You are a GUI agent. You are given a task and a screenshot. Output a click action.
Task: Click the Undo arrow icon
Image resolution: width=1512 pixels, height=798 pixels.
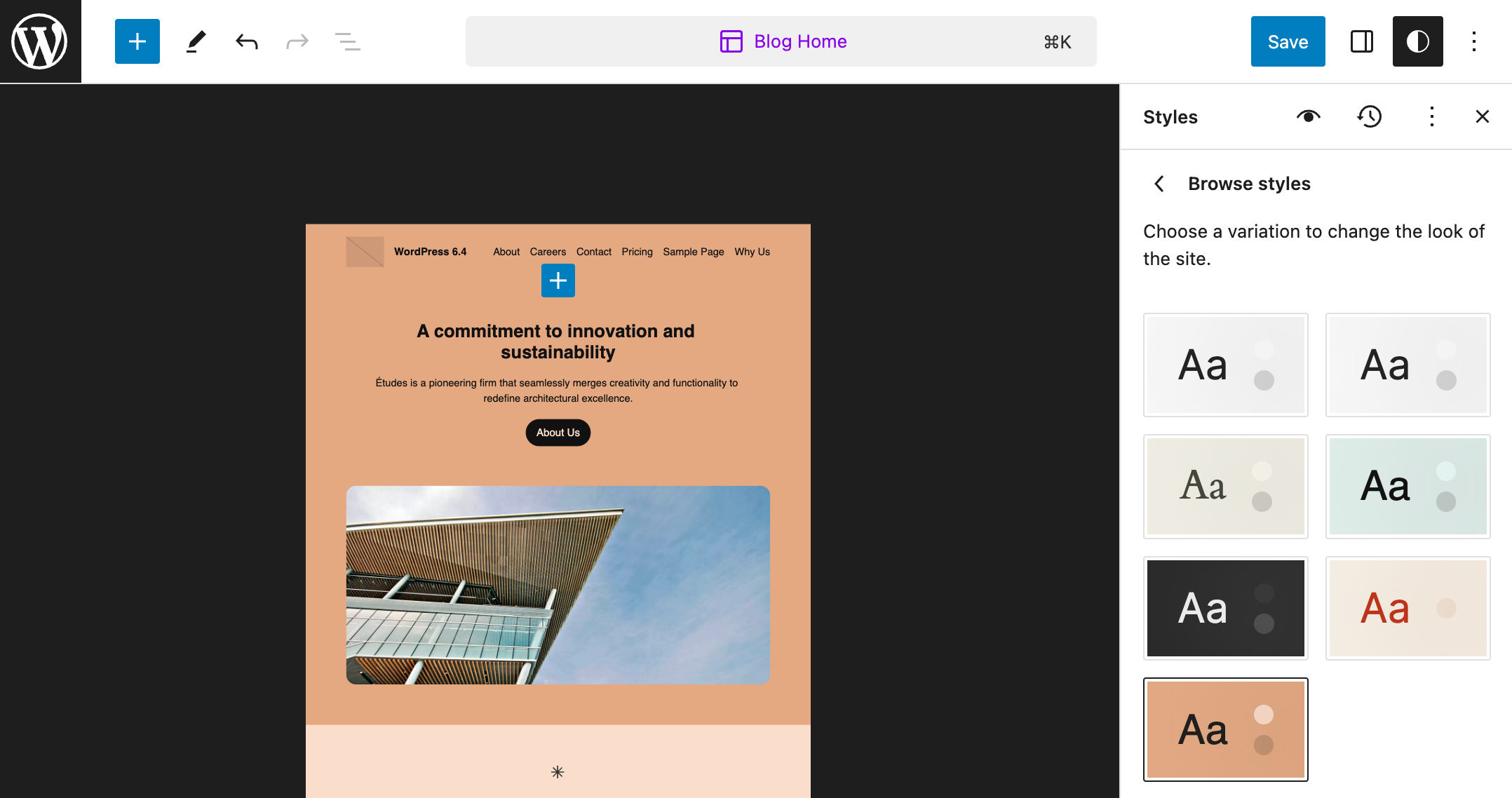point(247,41)
